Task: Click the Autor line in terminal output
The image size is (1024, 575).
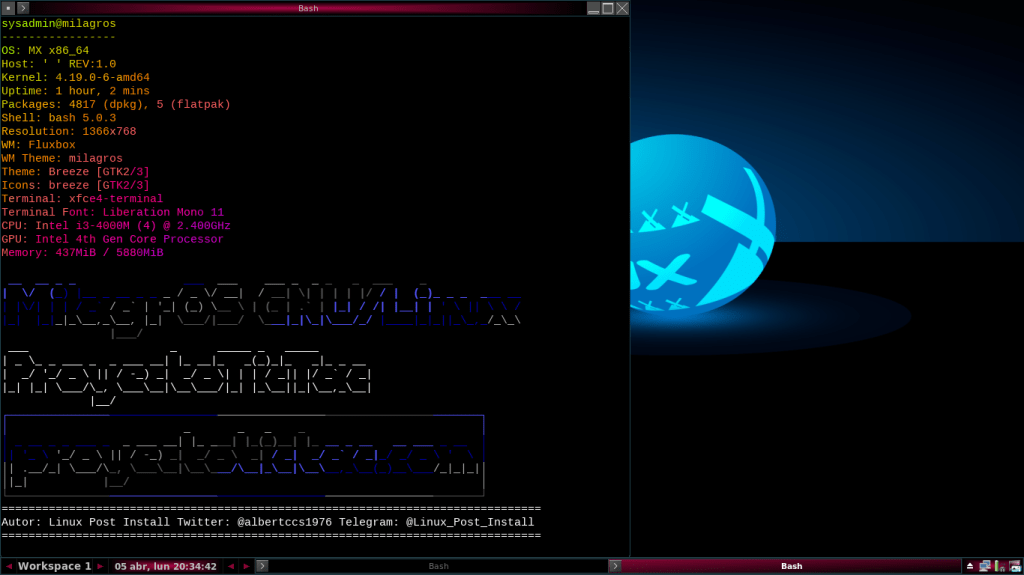Action: pos(268,522)
